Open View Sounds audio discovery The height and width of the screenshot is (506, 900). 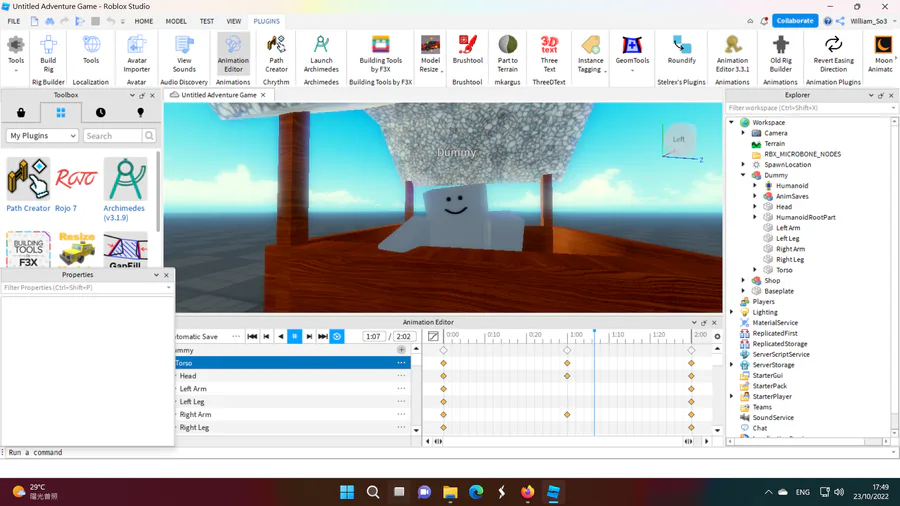pyautogui.click(x=184, y=54)
